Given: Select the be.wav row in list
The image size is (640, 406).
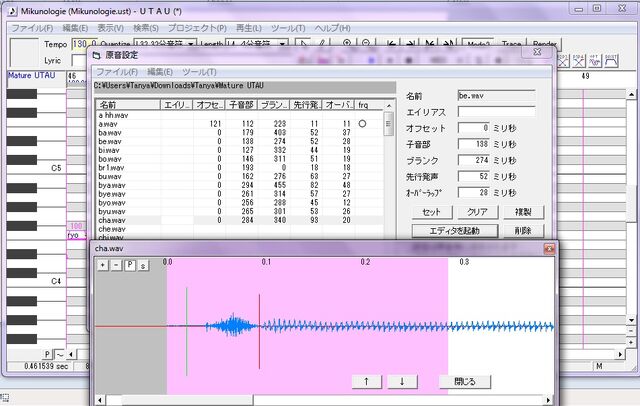Looking at the screenshot, I should (240, 142).
